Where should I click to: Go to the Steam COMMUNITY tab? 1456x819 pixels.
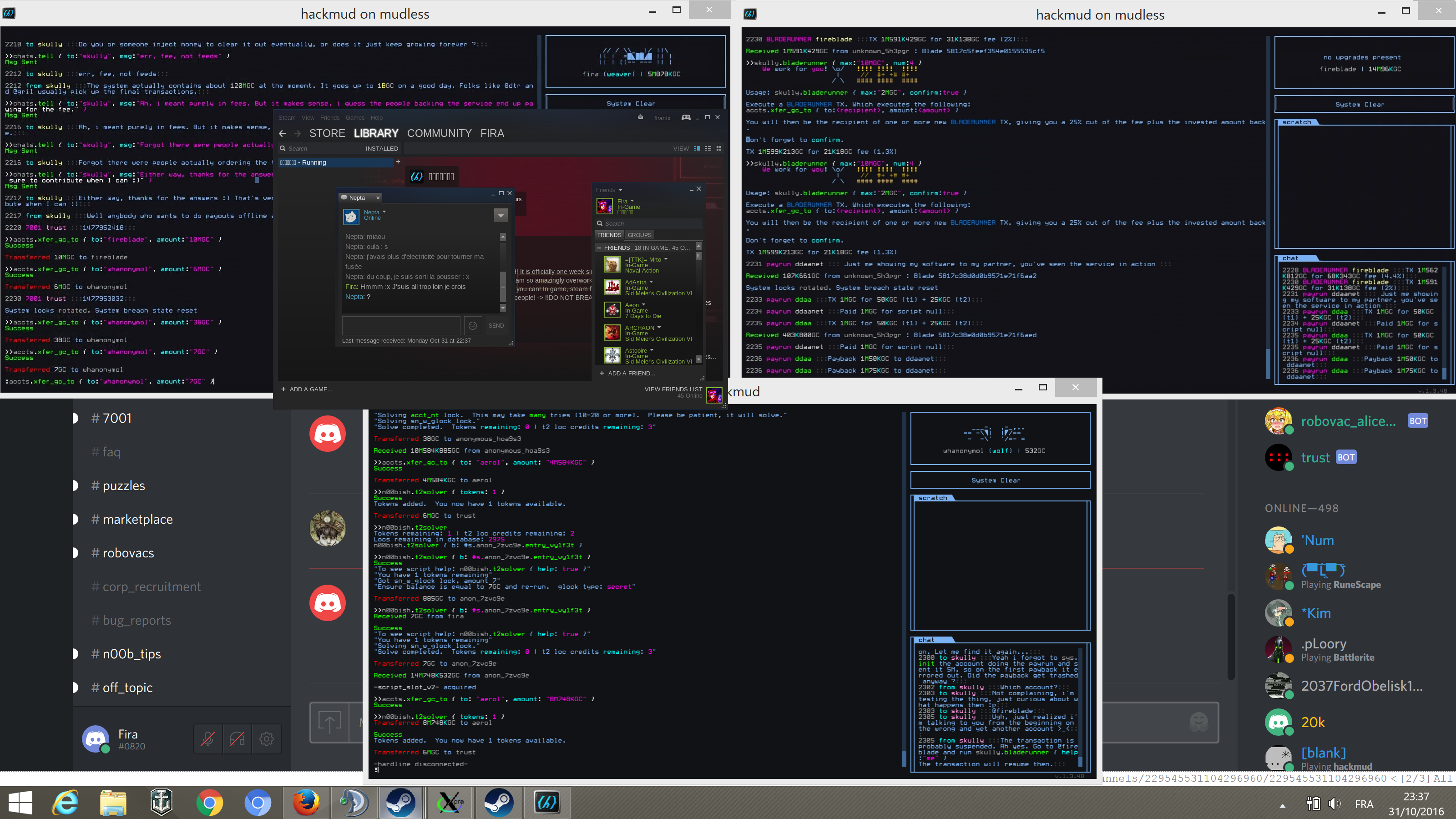coord(439,133)
